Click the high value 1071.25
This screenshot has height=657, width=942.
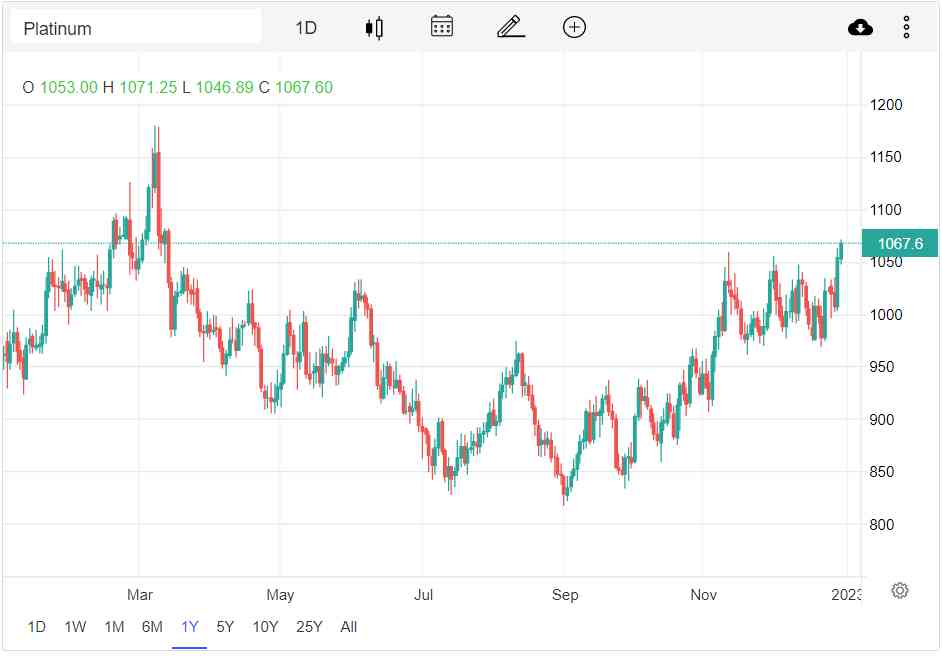[148, 88]
